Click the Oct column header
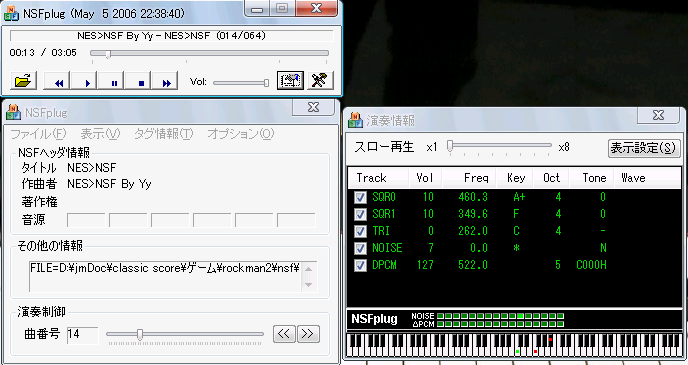The width and height of the screenshot is (688, 365). [x=551, y=178]
